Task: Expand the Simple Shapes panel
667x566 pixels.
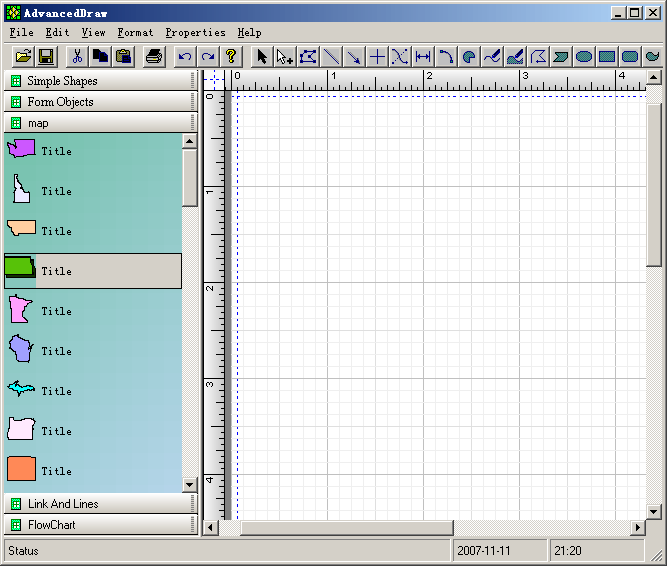Action: pos(101,80)
